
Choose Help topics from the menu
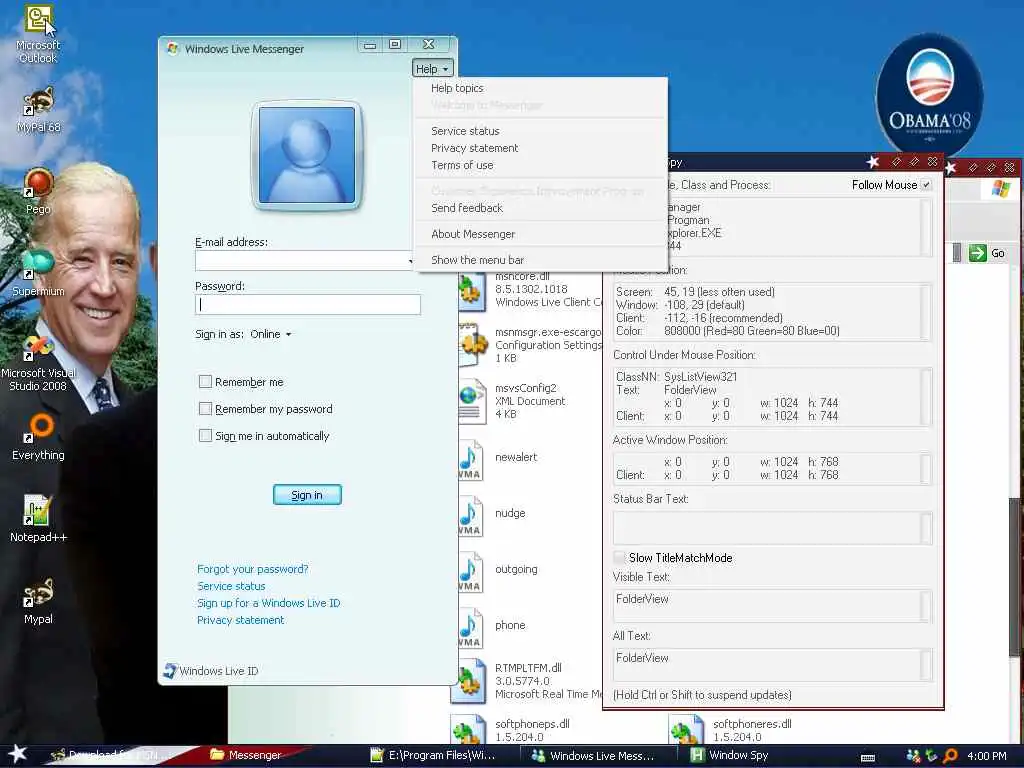click(457, 88)
